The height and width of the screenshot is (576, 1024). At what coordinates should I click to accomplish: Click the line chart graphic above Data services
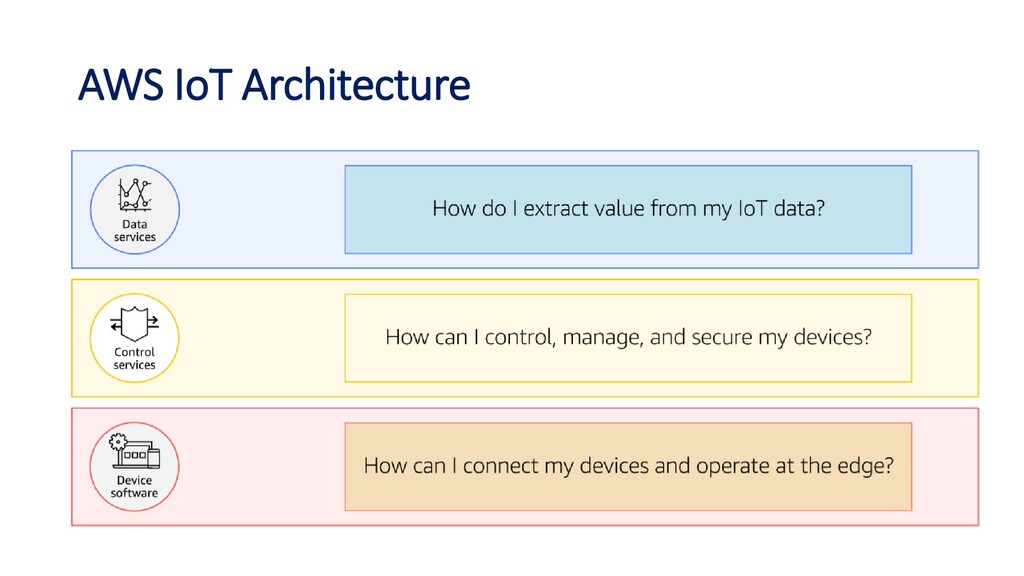point(135,195)
